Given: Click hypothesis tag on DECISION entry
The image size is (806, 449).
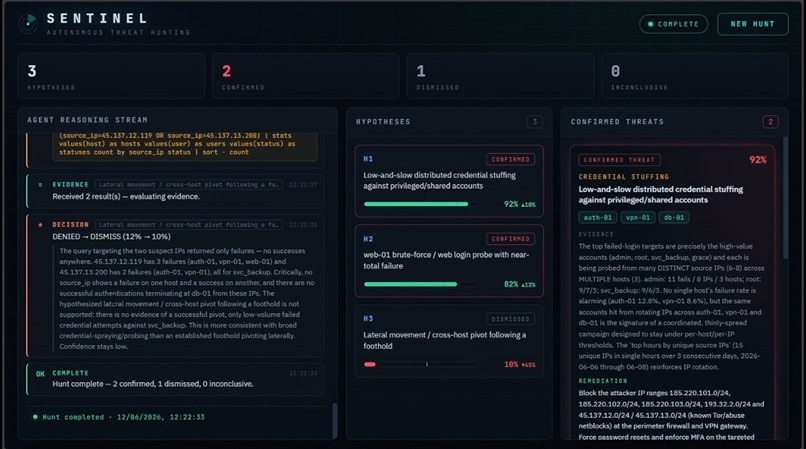Looking at the screenshot, I should coord(188,225).
